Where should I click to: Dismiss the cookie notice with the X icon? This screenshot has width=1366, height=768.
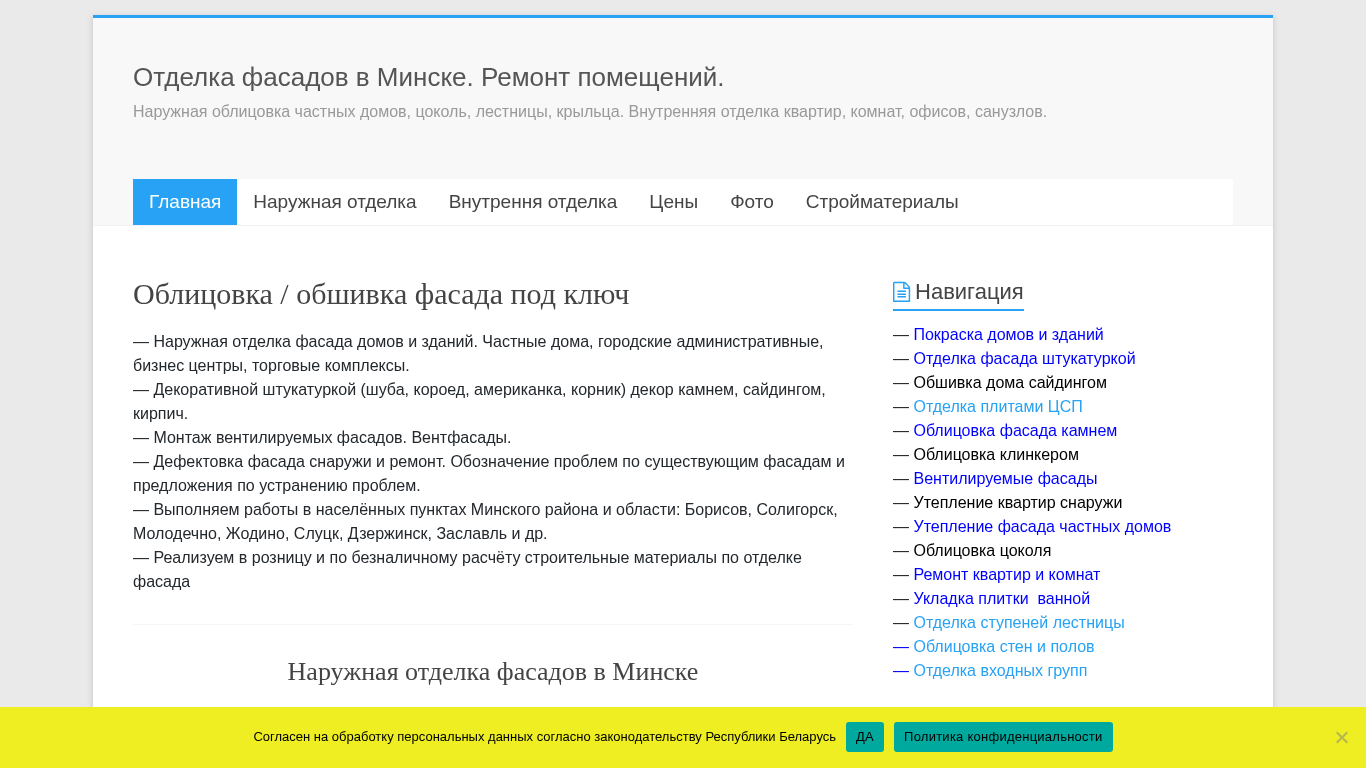(x=1341, y=737)
